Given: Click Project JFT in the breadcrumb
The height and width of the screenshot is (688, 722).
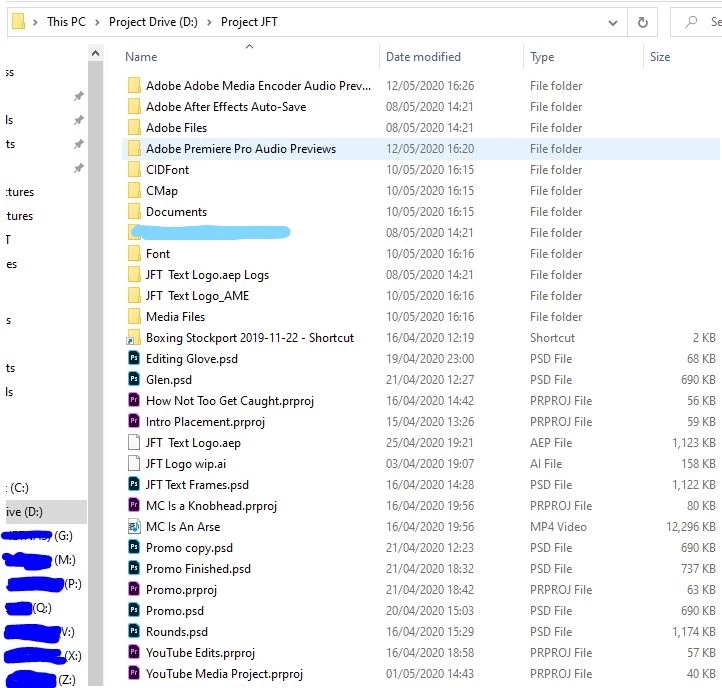Looking at the screenshot, I should [x=249, y=22].
